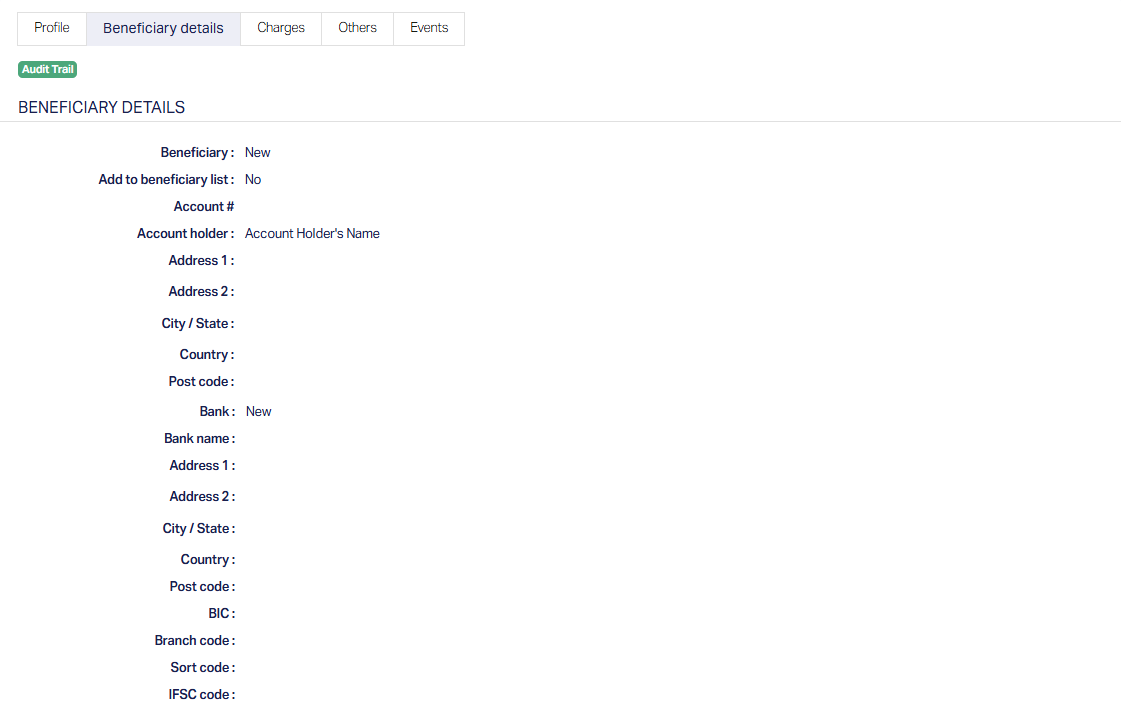Click the 'Branch code' label
Viewport: 1121px width, 721px height.
194,641
